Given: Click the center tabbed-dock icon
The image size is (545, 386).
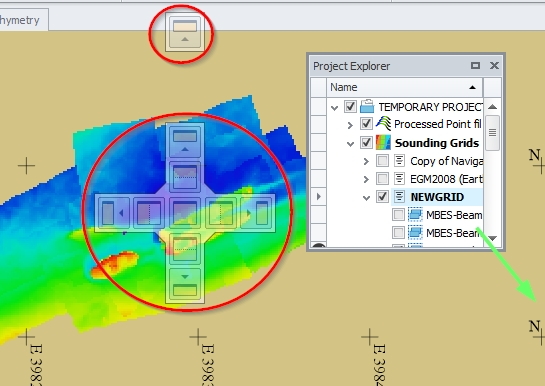Looking at the screenshot, I should 185,213.
